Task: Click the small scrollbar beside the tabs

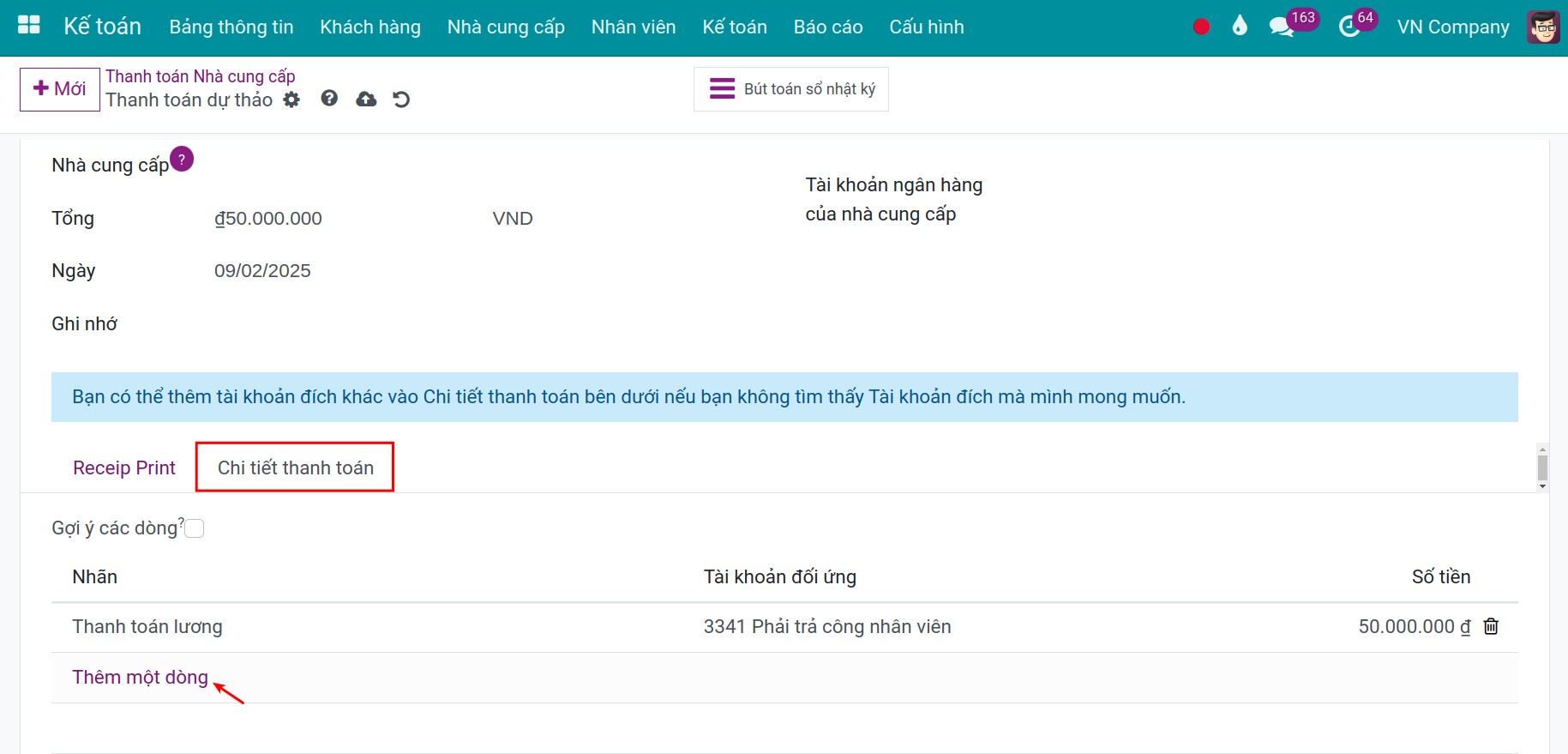Action: [x=1542, y=467]
